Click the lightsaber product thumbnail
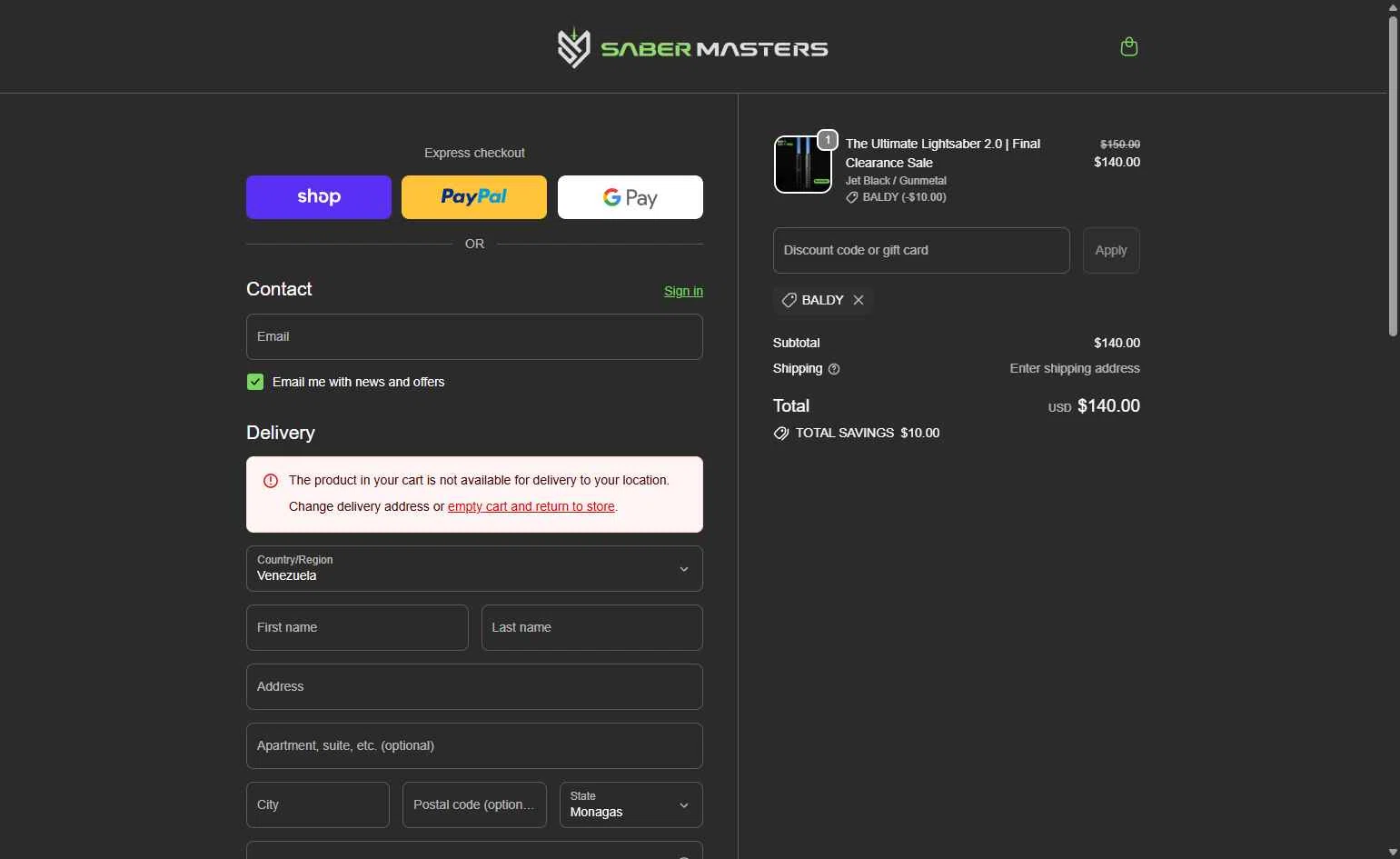The height and width of the screenshot is (859, 1400). click(x=802, y=165)
